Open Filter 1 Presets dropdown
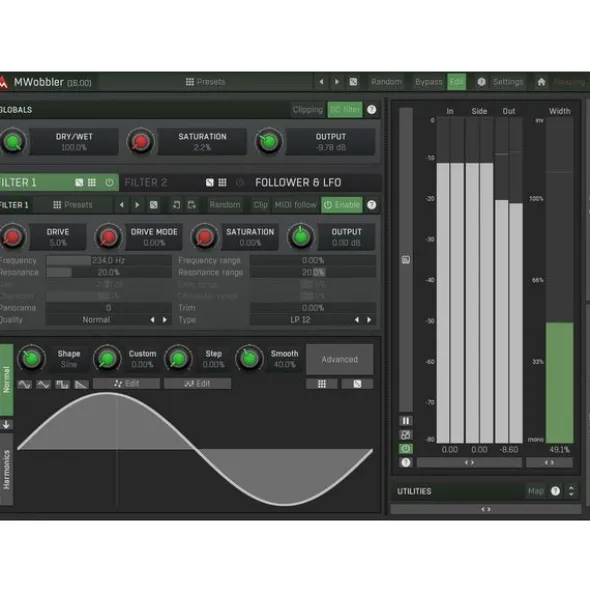 [x=73, y=205]
